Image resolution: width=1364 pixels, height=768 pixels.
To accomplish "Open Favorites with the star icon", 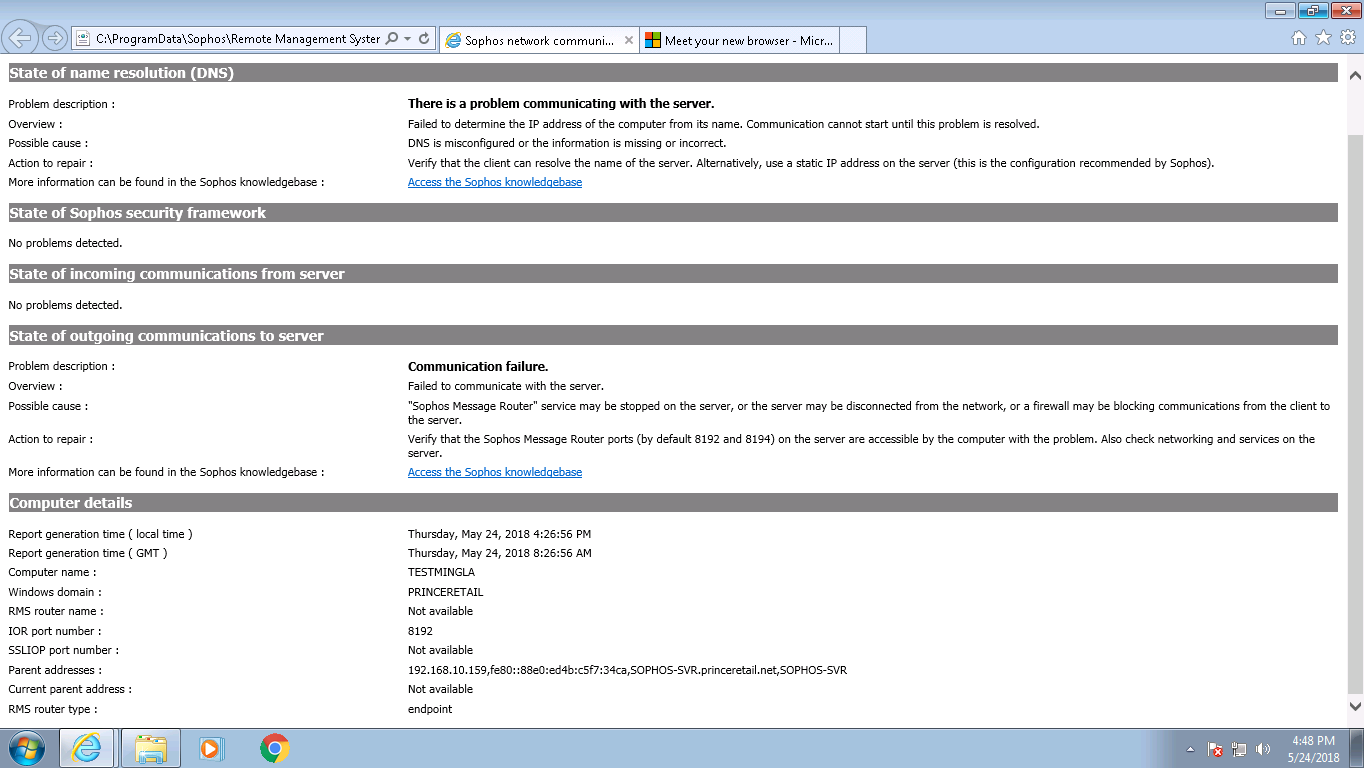I will [1323, 38].
